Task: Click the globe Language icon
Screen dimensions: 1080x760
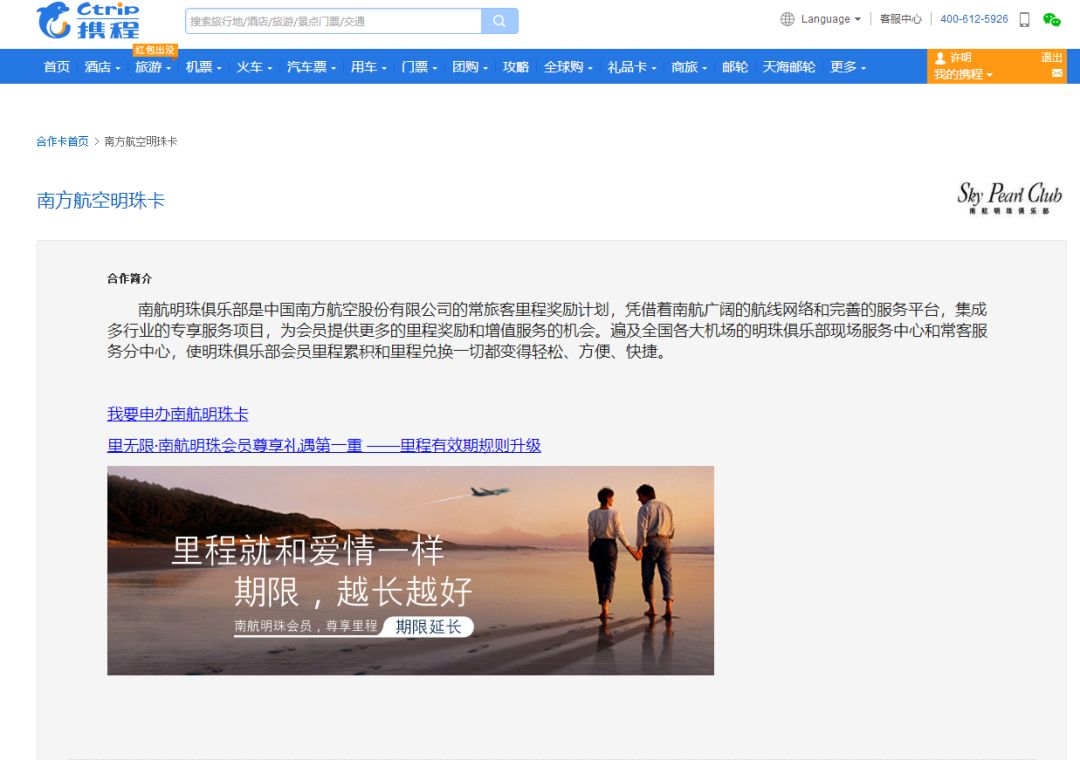Action: pyautogui.click(x=787, y=19)
